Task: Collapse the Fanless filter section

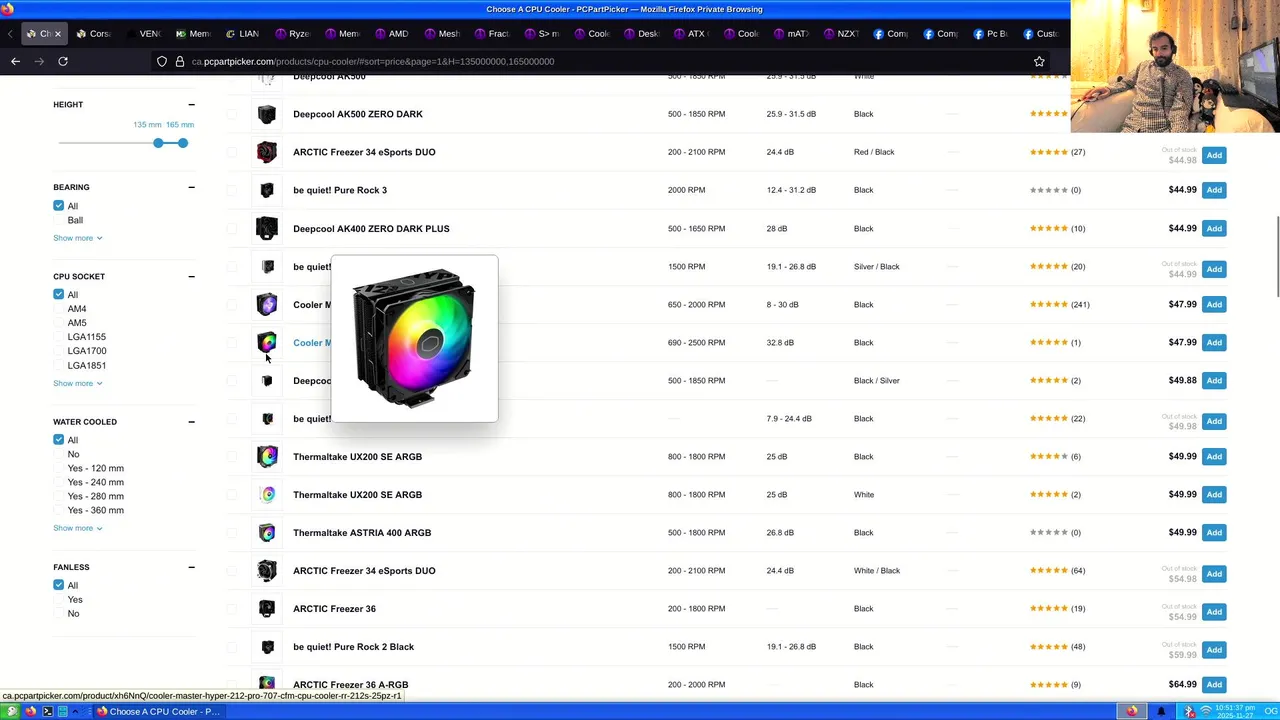Action: coord(191,567)
